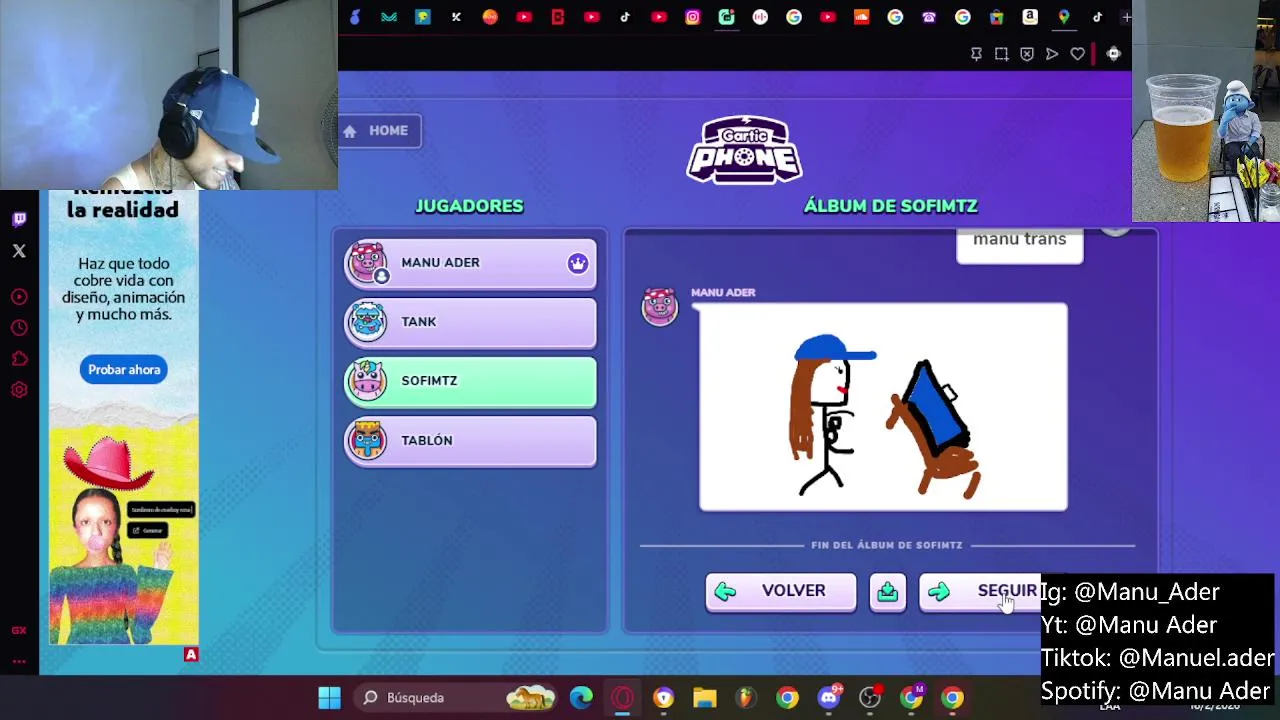
Task: Open a new browser tab with plus
Action: [x=1126, y=17]
